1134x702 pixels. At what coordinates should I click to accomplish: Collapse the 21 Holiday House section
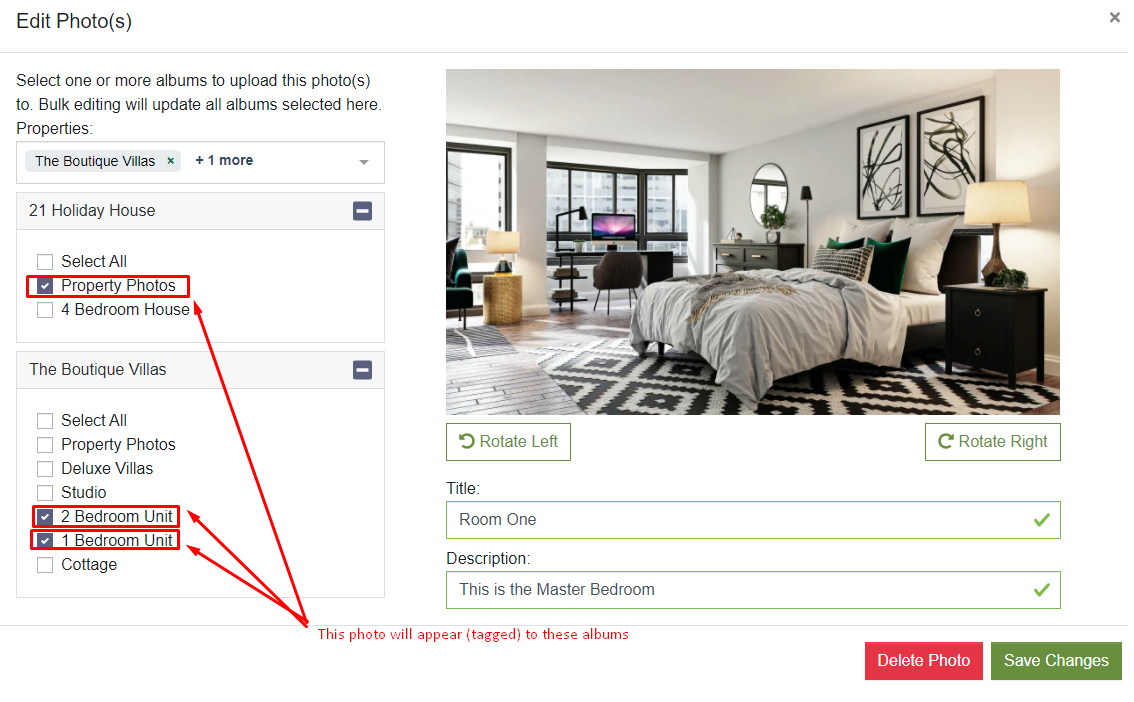[362, 211]
